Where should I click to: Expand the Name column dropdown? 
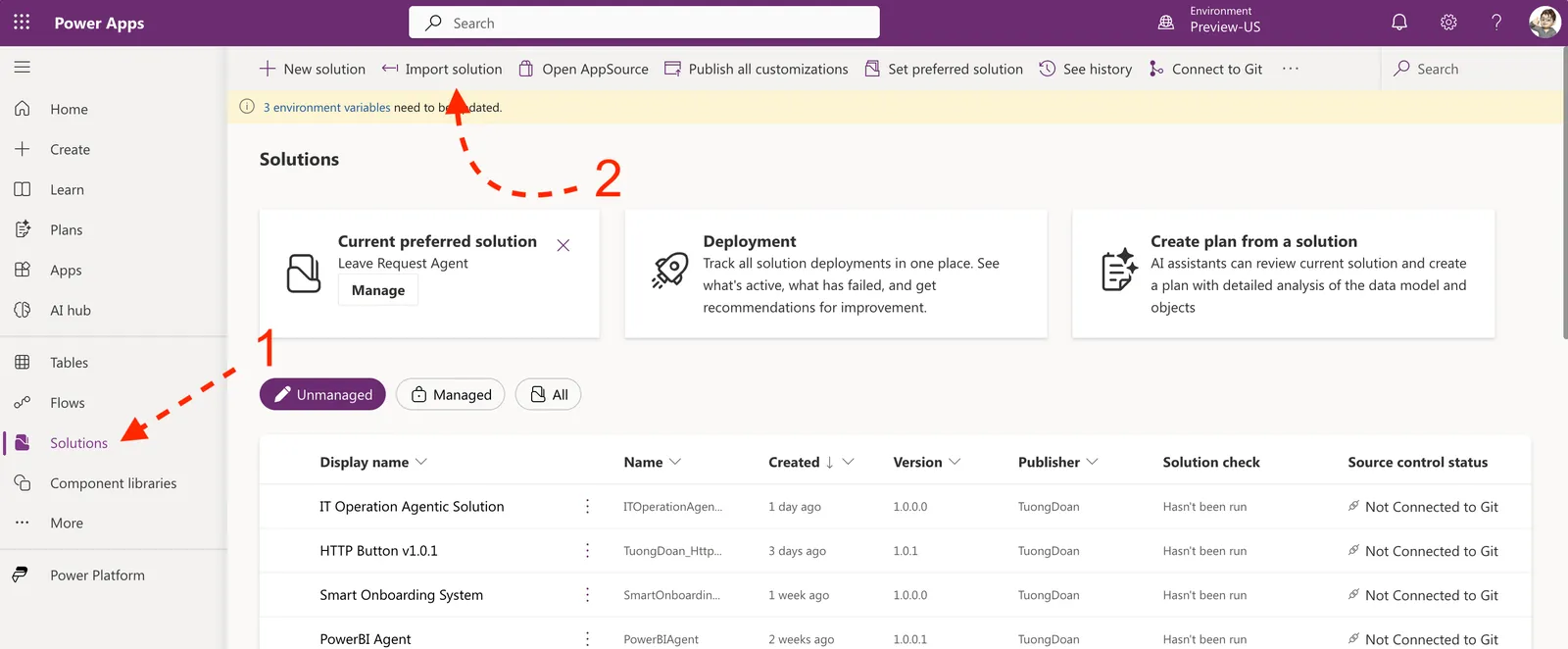click(675, 462)
